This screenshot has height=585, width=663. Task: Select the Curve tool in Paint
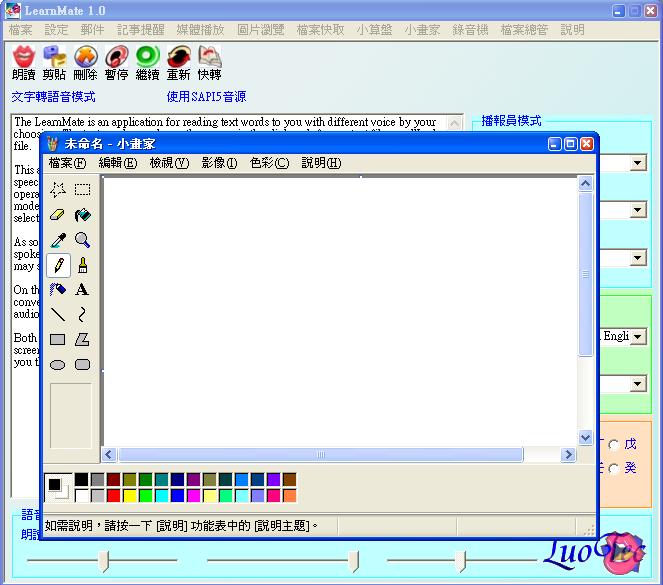pyautogui.click(x=82, y=314)
